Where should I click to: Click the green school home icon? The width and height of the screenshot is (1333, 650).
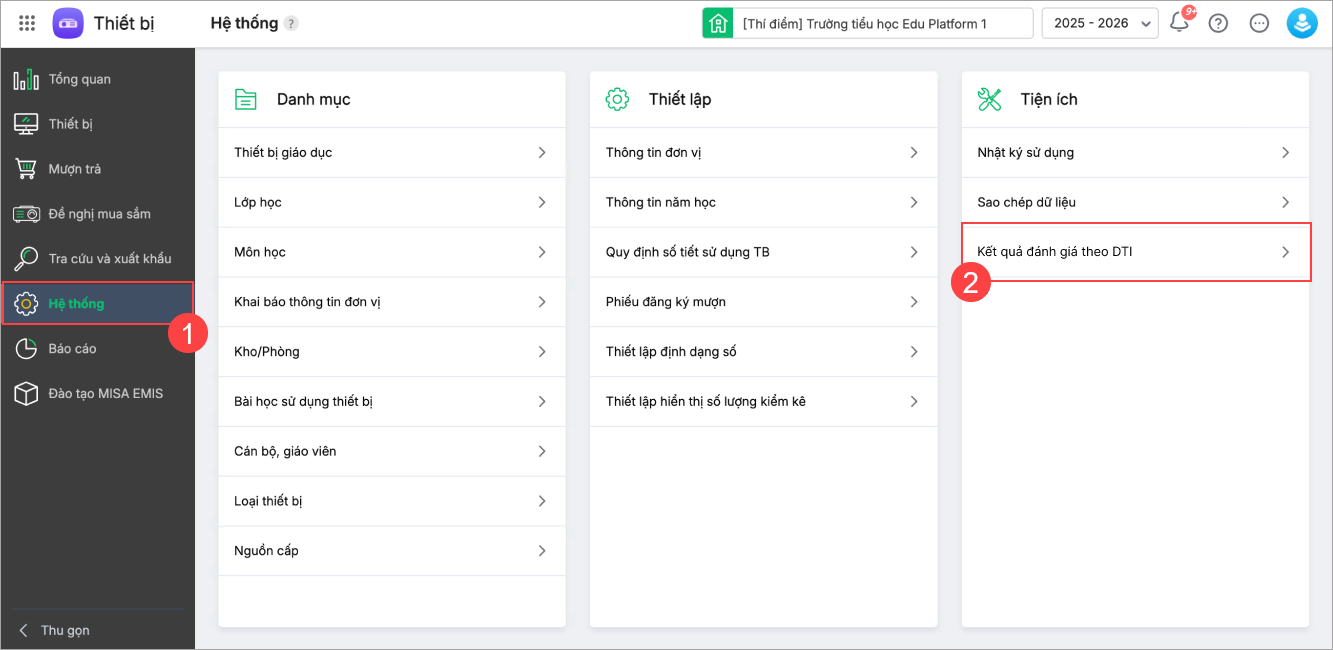(x=717, y=23)
